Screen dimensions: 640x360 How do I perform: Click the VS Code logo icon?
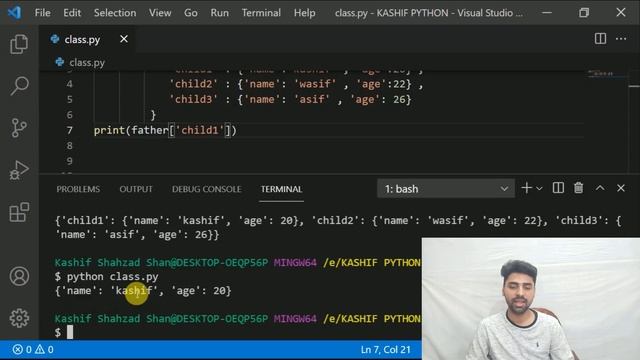(14, 13)
